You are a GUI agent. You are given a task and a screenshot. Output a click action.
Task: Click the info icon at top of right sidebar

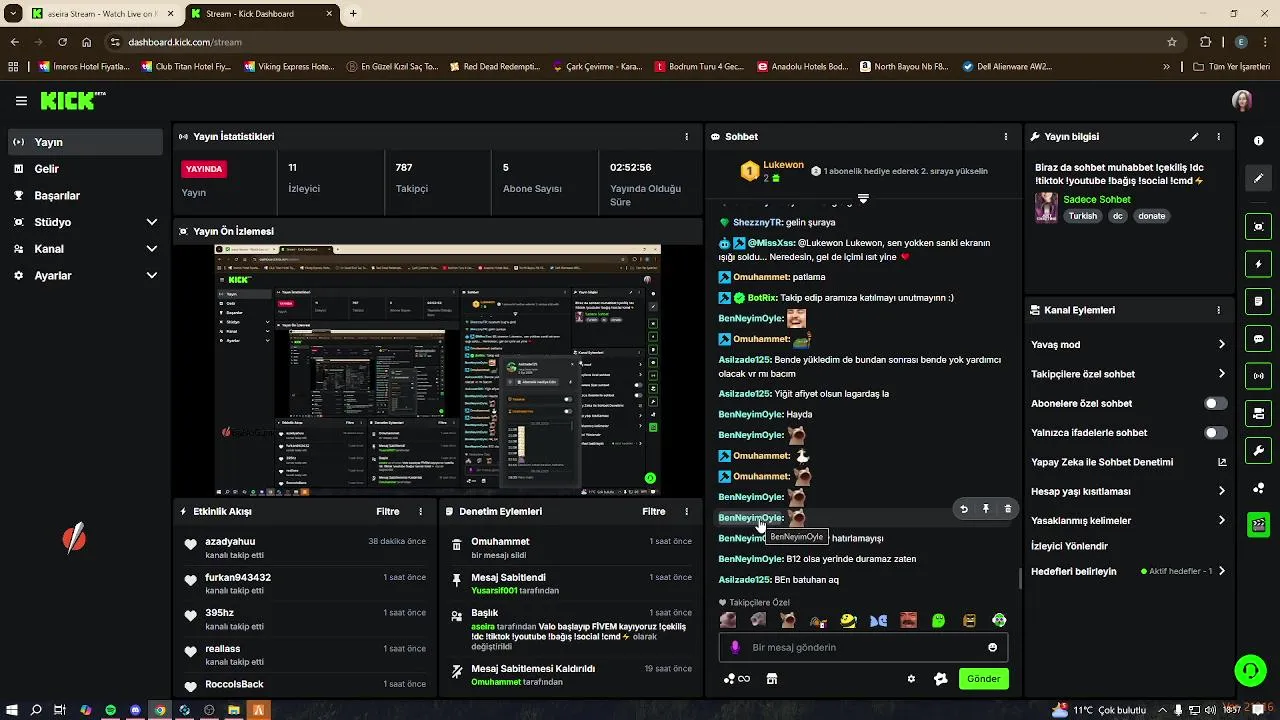tap(1258, 141)
